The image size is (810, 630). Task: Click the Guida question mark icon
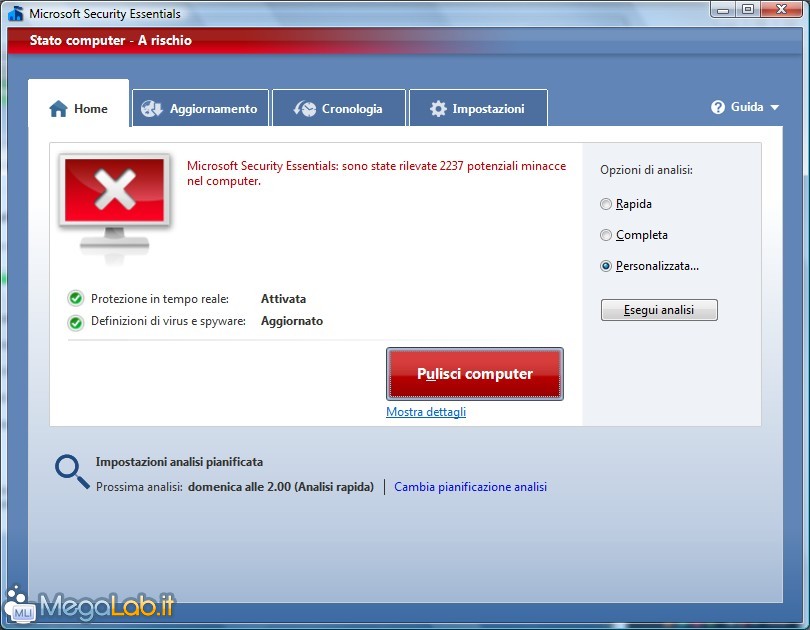pyautogui.click(x=718, y=107)
